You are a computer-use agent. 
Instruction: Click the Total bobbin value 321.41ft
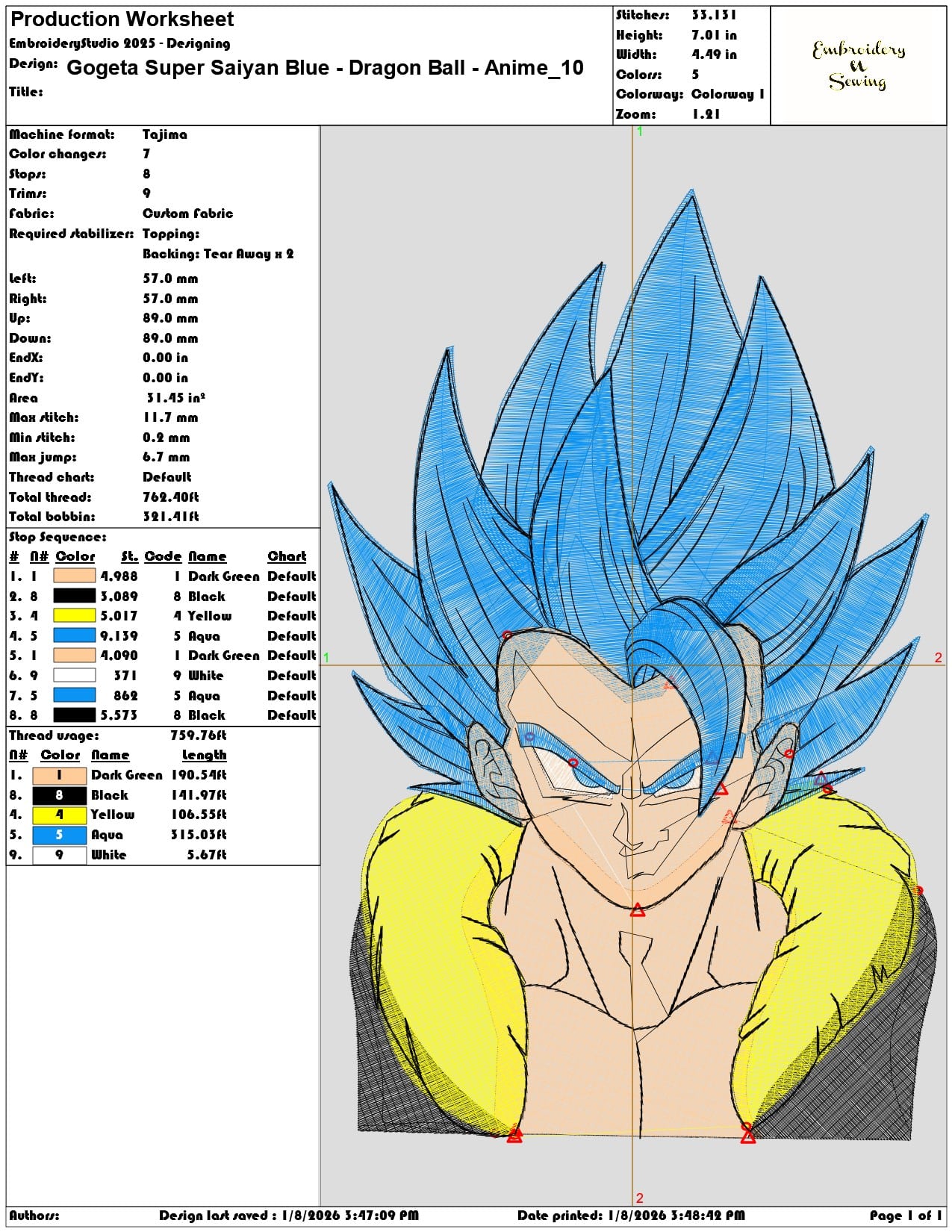point(171,517)
